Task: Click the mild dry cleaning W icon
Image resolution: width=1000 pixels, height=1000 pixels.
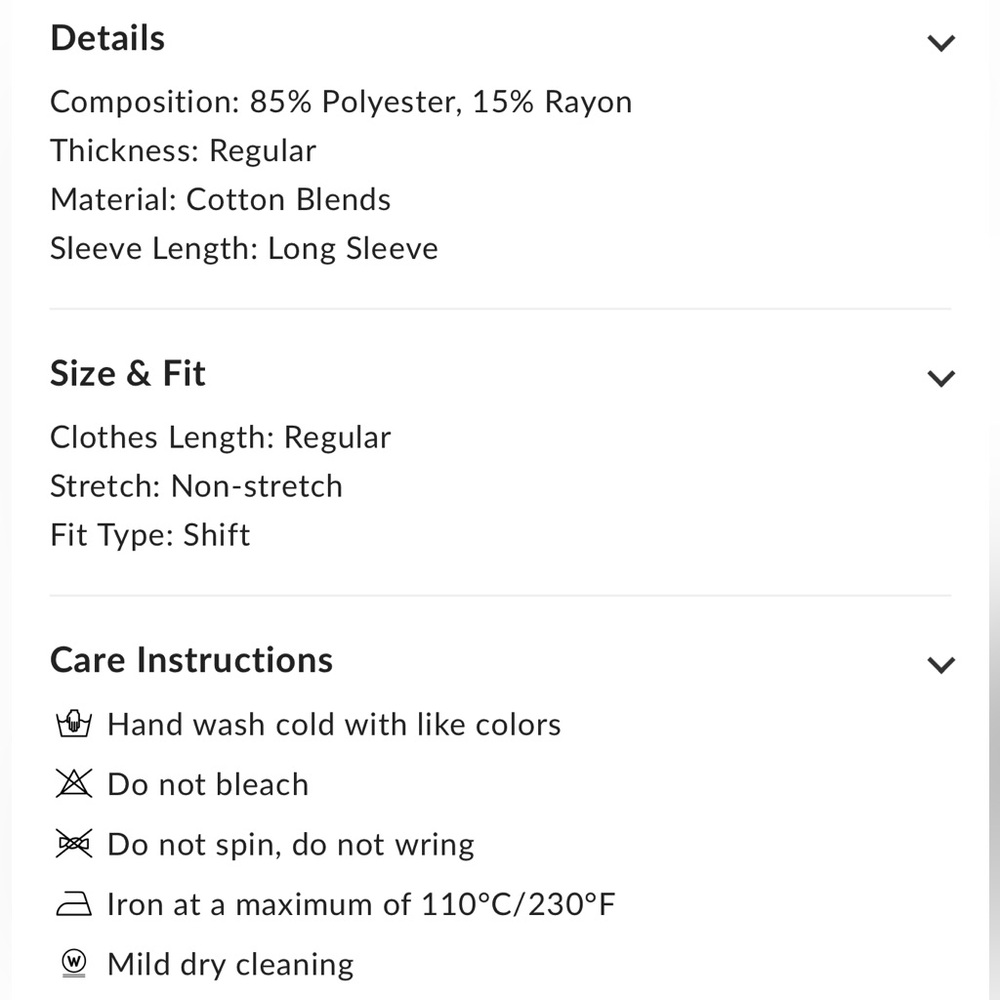Action: click(74, 962)
